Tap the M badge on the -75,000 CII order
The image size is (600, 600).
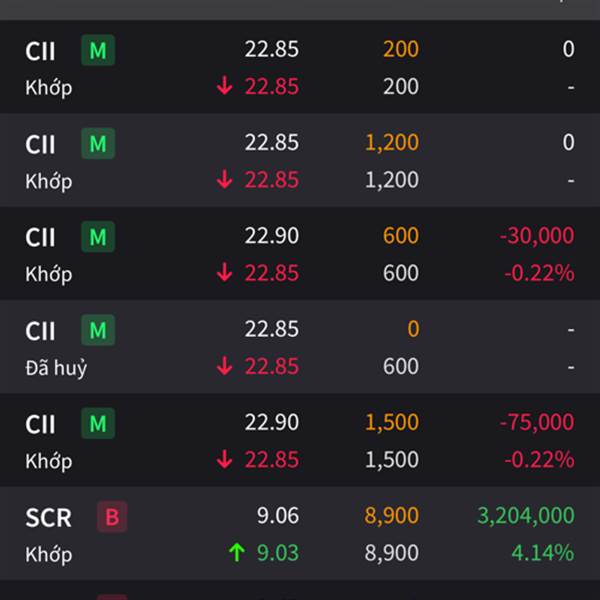[98, 423]
